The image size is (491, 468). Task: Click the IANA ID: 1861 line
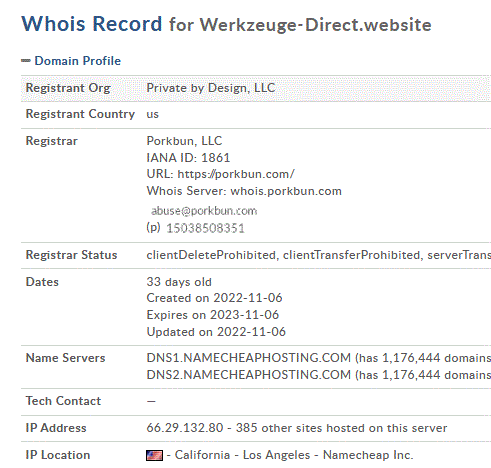tap(188, 158)
